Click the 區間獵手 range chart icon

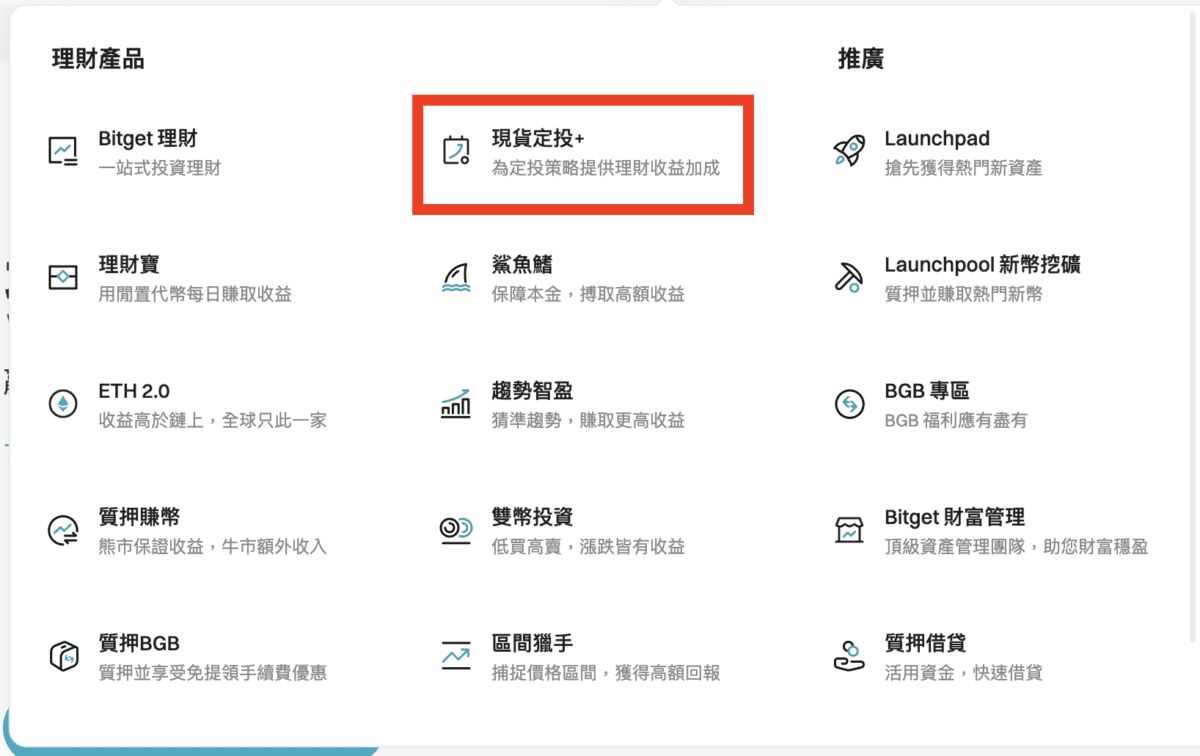455,655
